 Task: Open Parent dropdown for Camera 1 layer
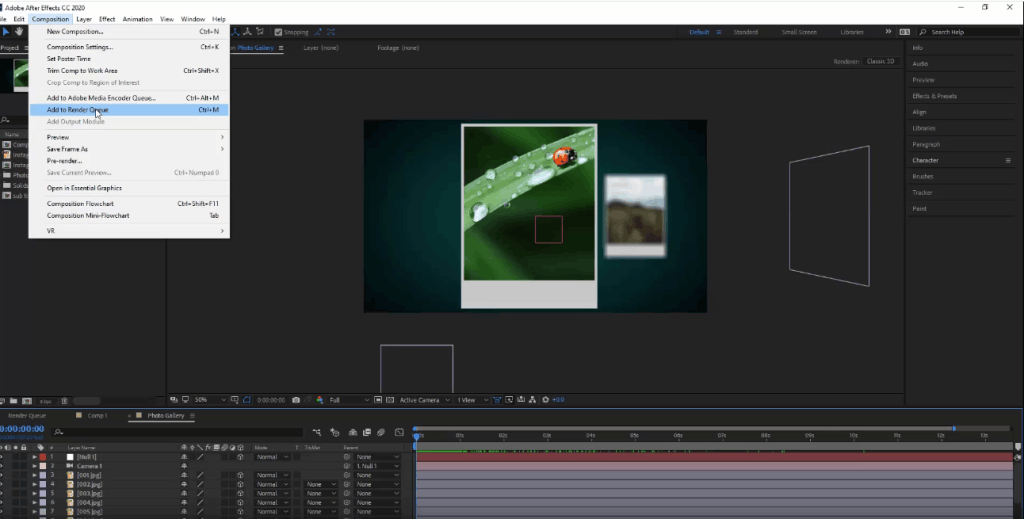click(377, 466)
